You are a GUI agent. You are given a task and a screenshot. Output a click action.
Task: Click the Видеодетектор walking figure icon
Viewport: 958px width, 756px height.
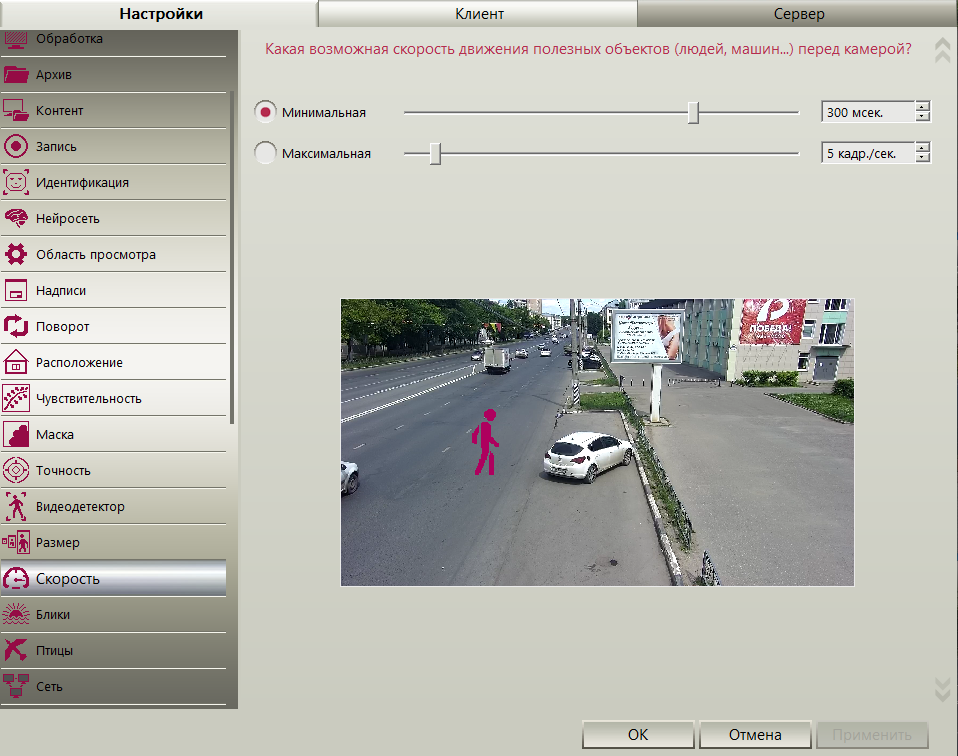[16, 507]
